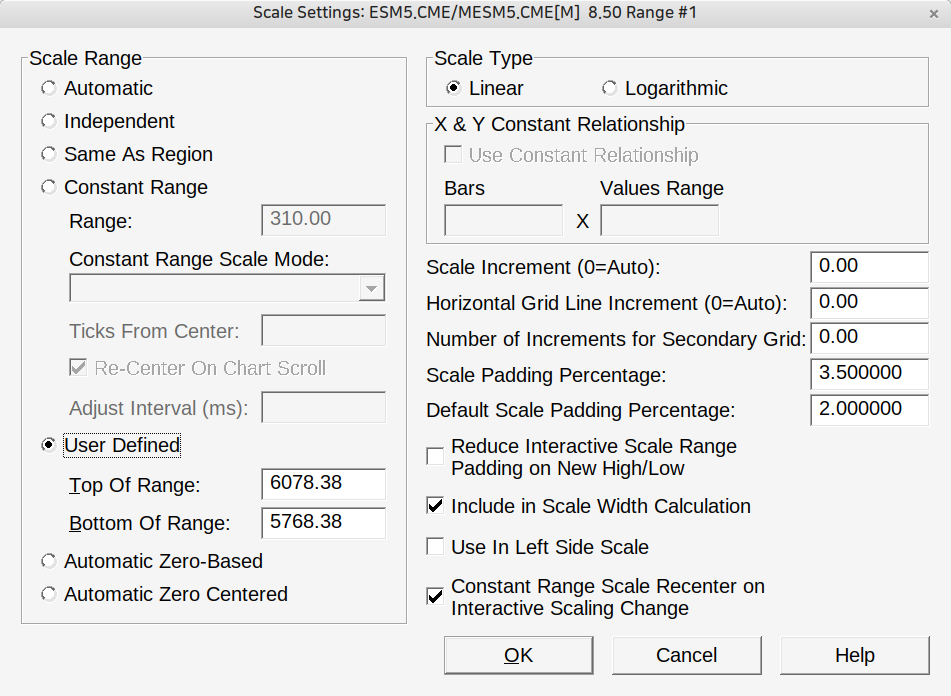
Task: Select Automatic Zero-Based scale range
Action: (49, 561)
